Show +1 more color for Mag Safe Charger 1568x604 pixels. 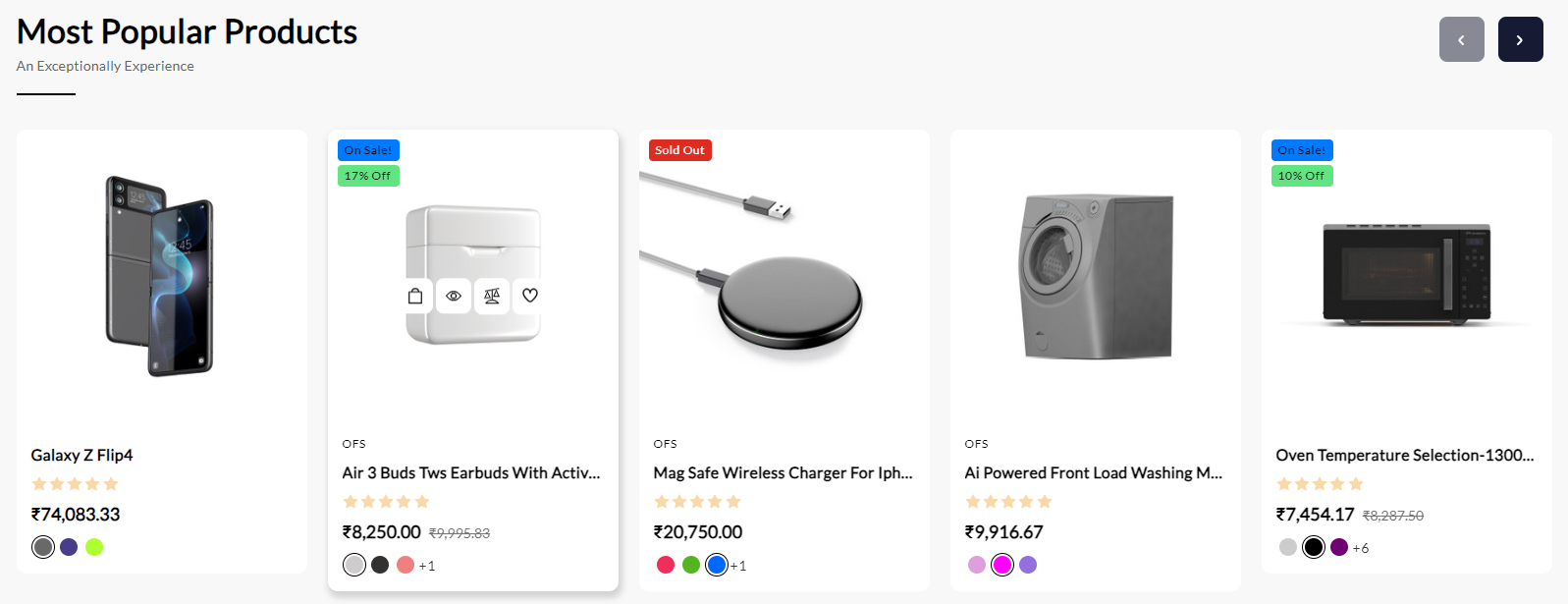(x=738, y=566)
